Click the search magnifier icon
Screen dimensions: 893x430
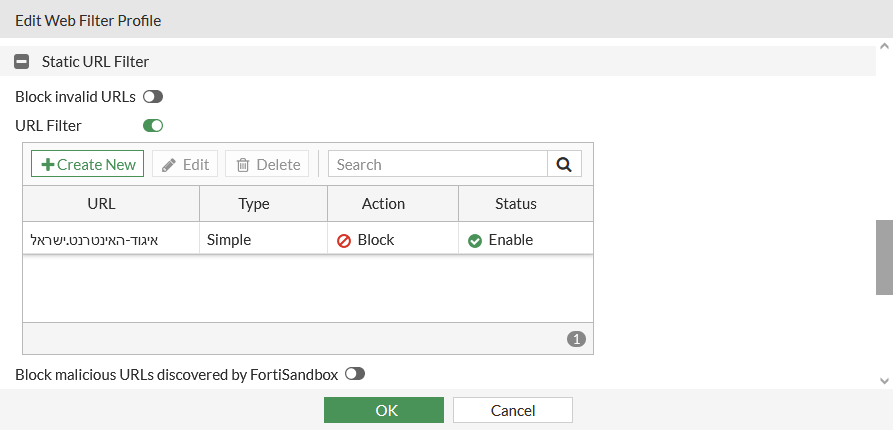pyautogui.click(x=564, y=165)
